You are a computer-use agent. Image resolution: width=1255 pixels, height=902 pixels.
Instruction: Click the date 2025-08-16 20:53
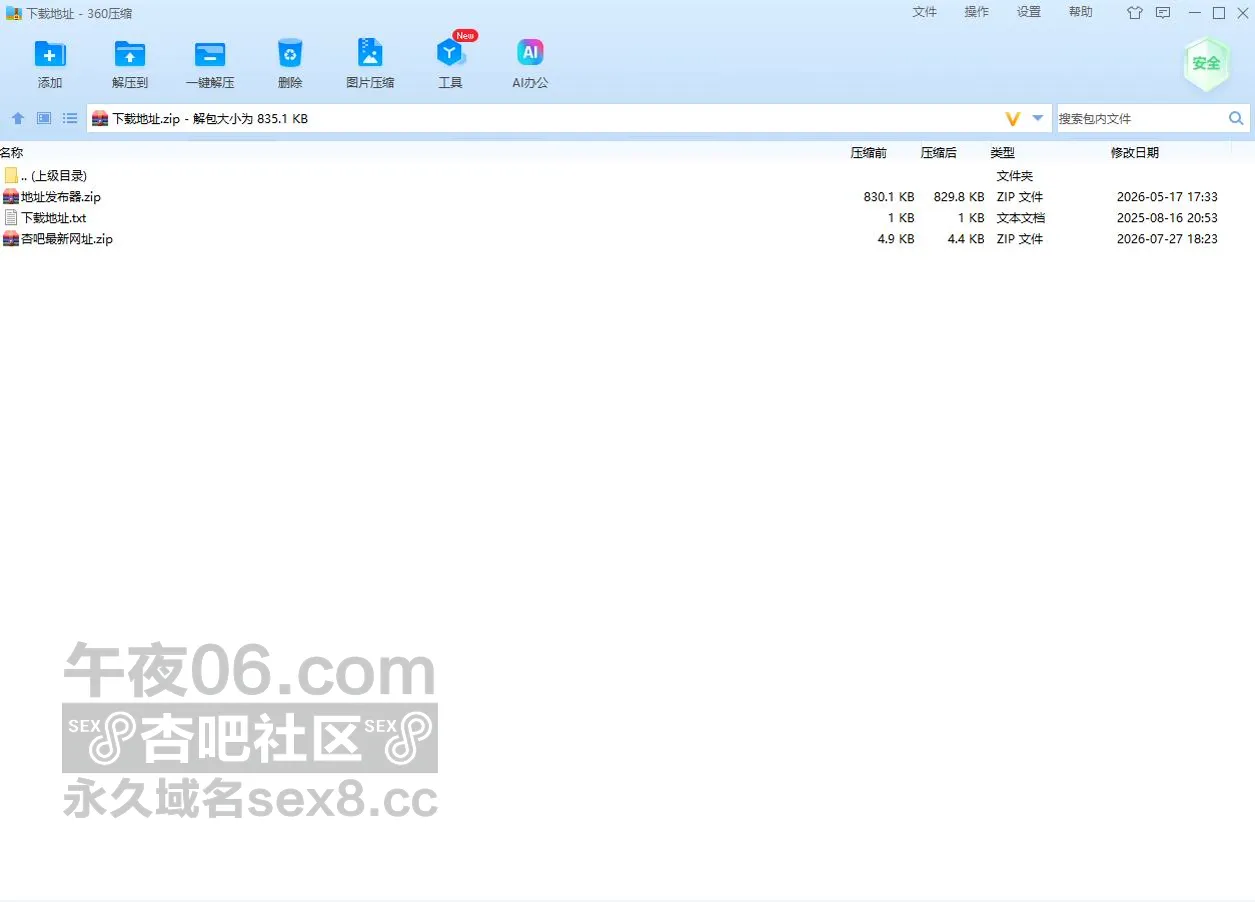point(1167,218)
